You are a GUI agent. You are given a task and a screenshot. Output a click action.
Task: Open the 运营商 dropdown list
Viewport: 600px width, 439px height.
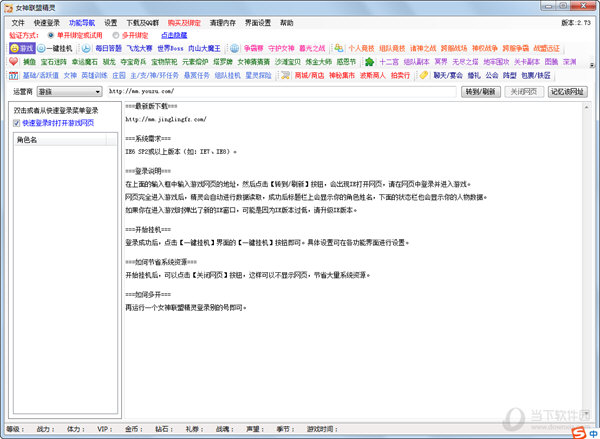69,92
